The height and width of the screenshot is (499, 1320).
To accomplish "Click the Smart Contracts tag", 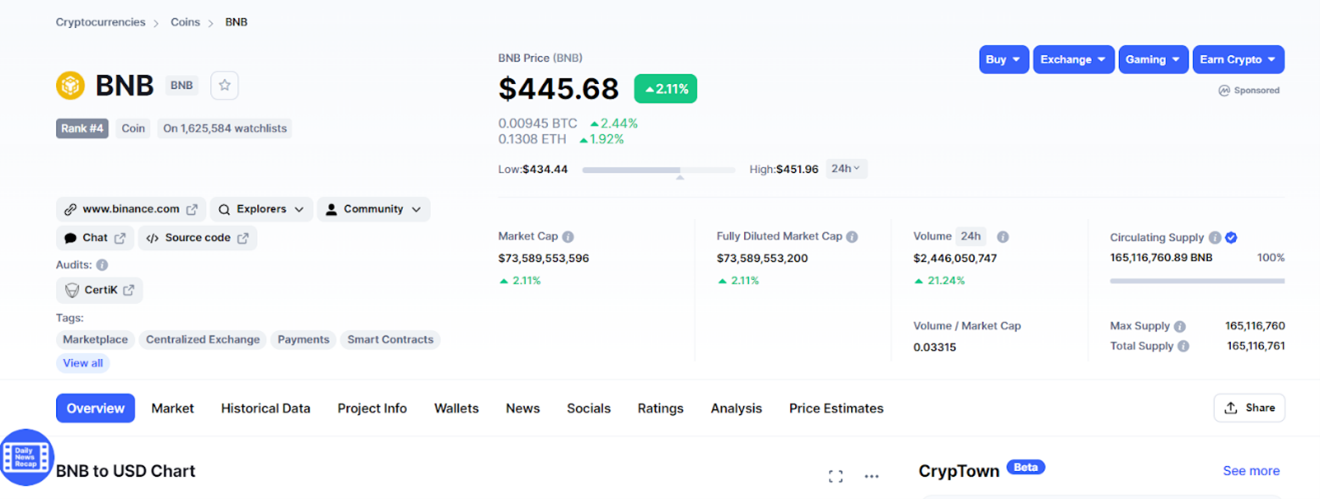I will (x=390, y=340).
